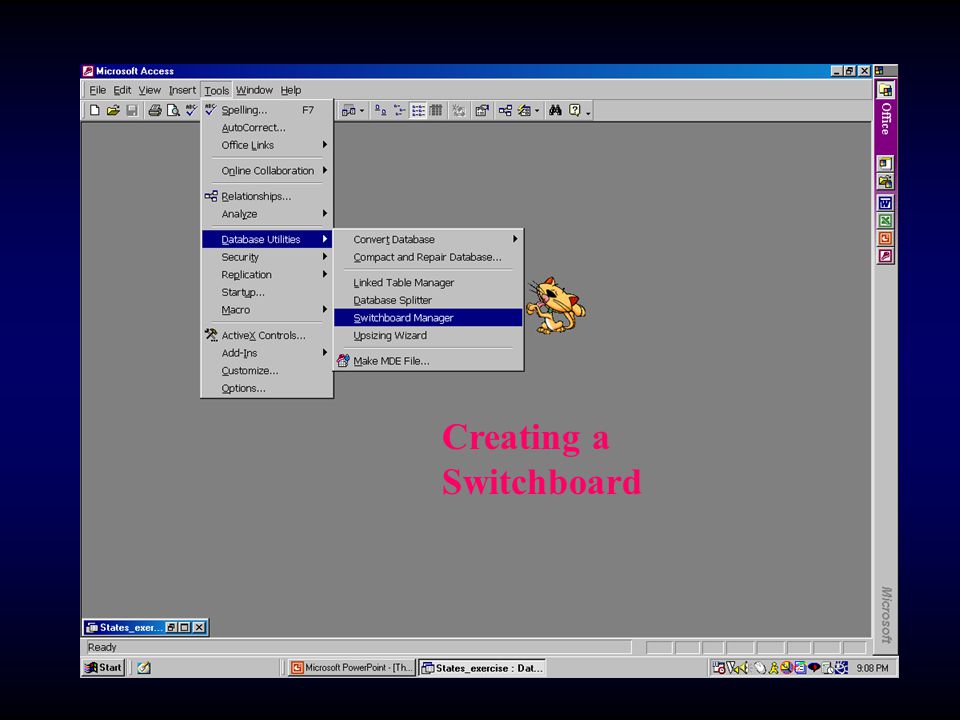Click the Excel icon on Office shortcut bar

tap(885, 220)
